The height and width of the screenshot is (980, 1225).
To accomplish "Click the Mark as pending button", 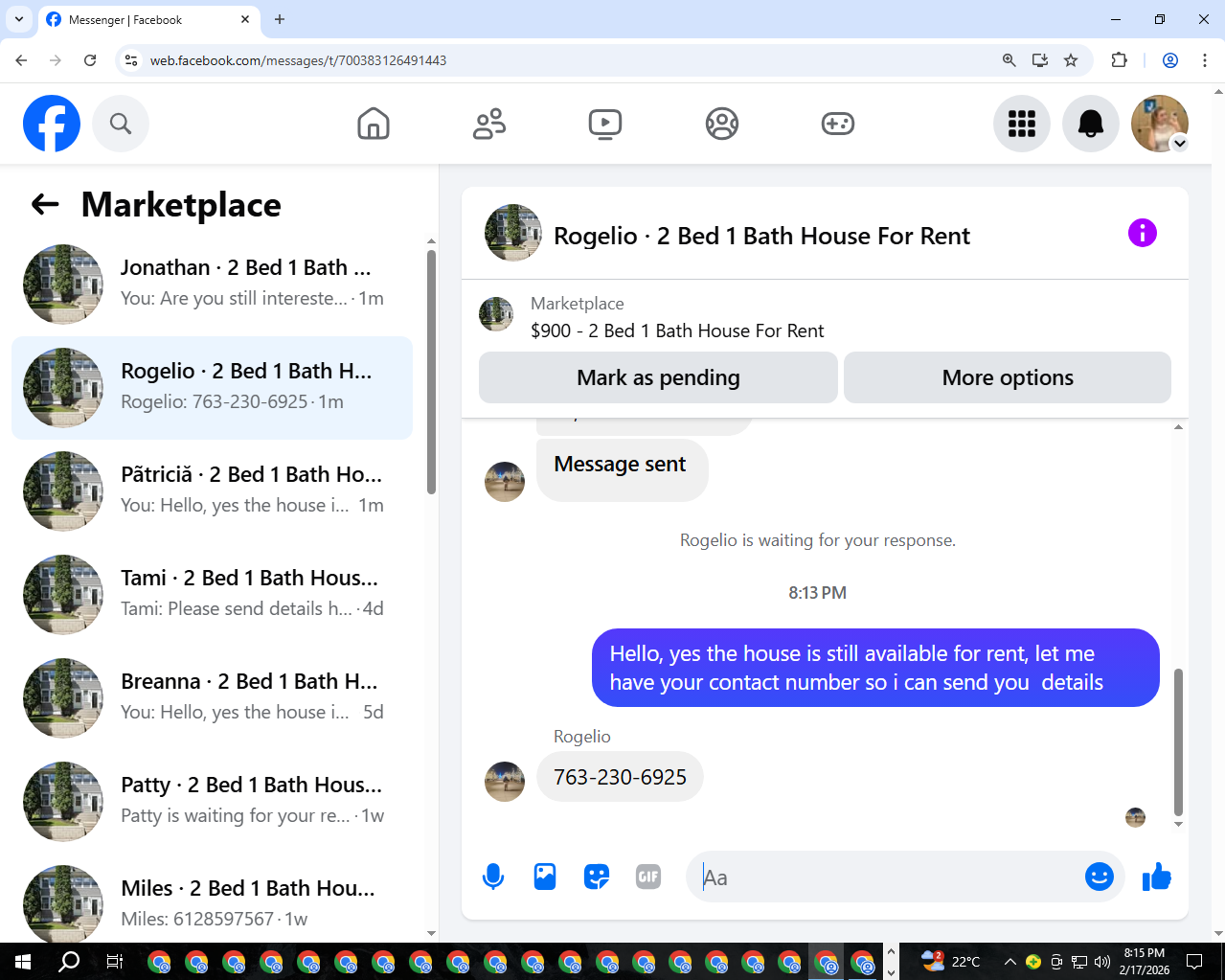I will [658, 377].
